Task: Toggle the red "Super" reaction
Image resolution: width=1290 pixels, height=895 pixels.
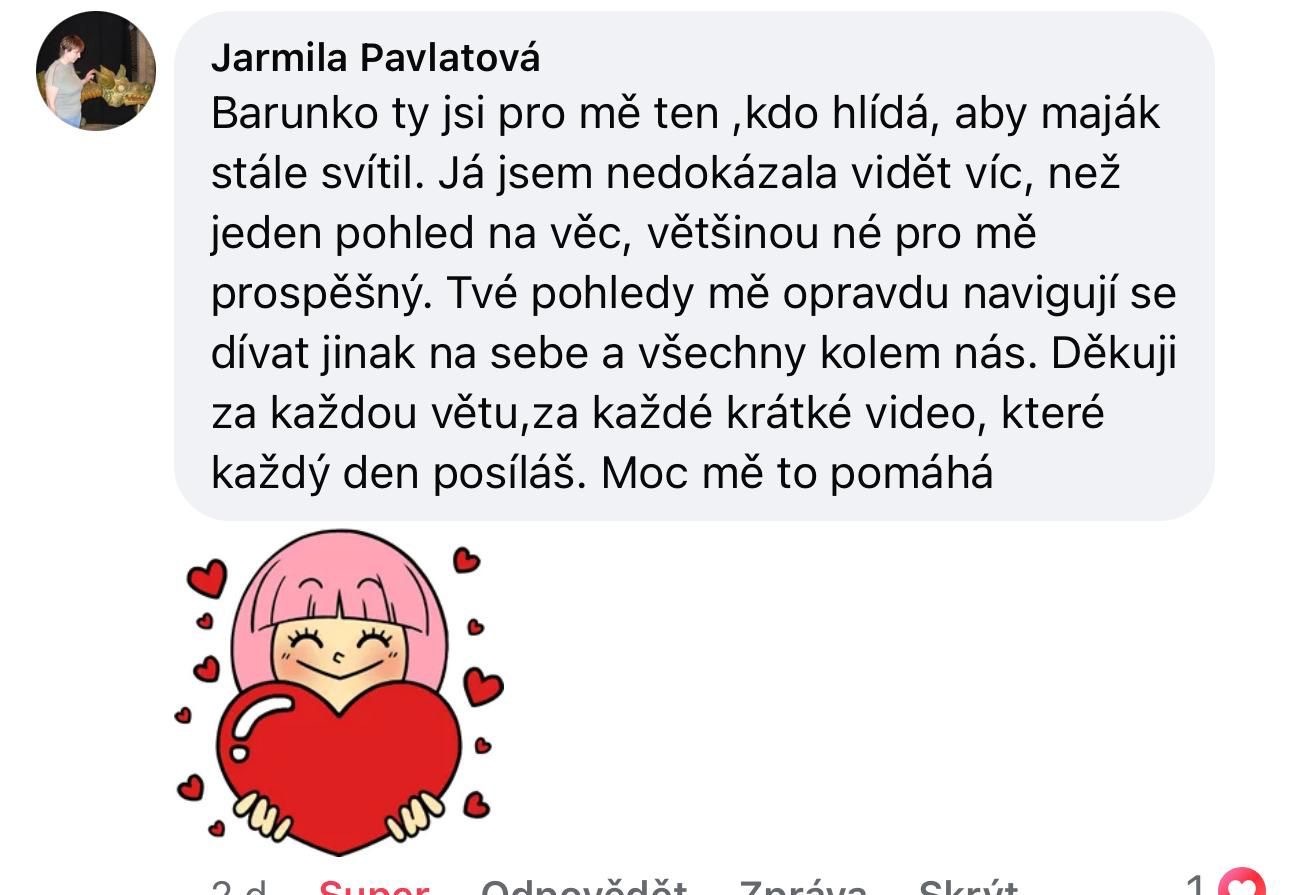Action: [x=374, y=887]
